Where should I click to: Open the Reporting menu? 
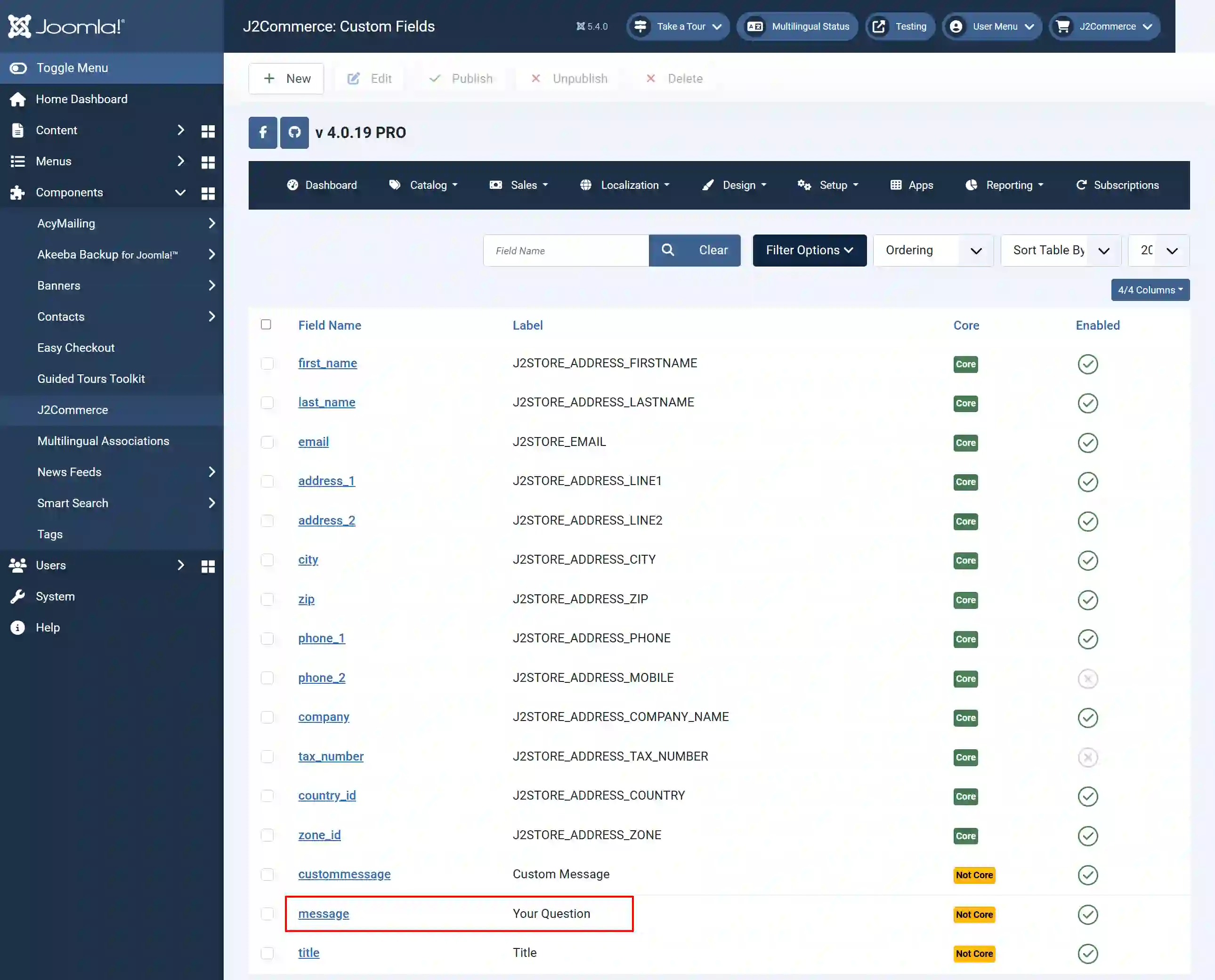[x=1004, y=185]
